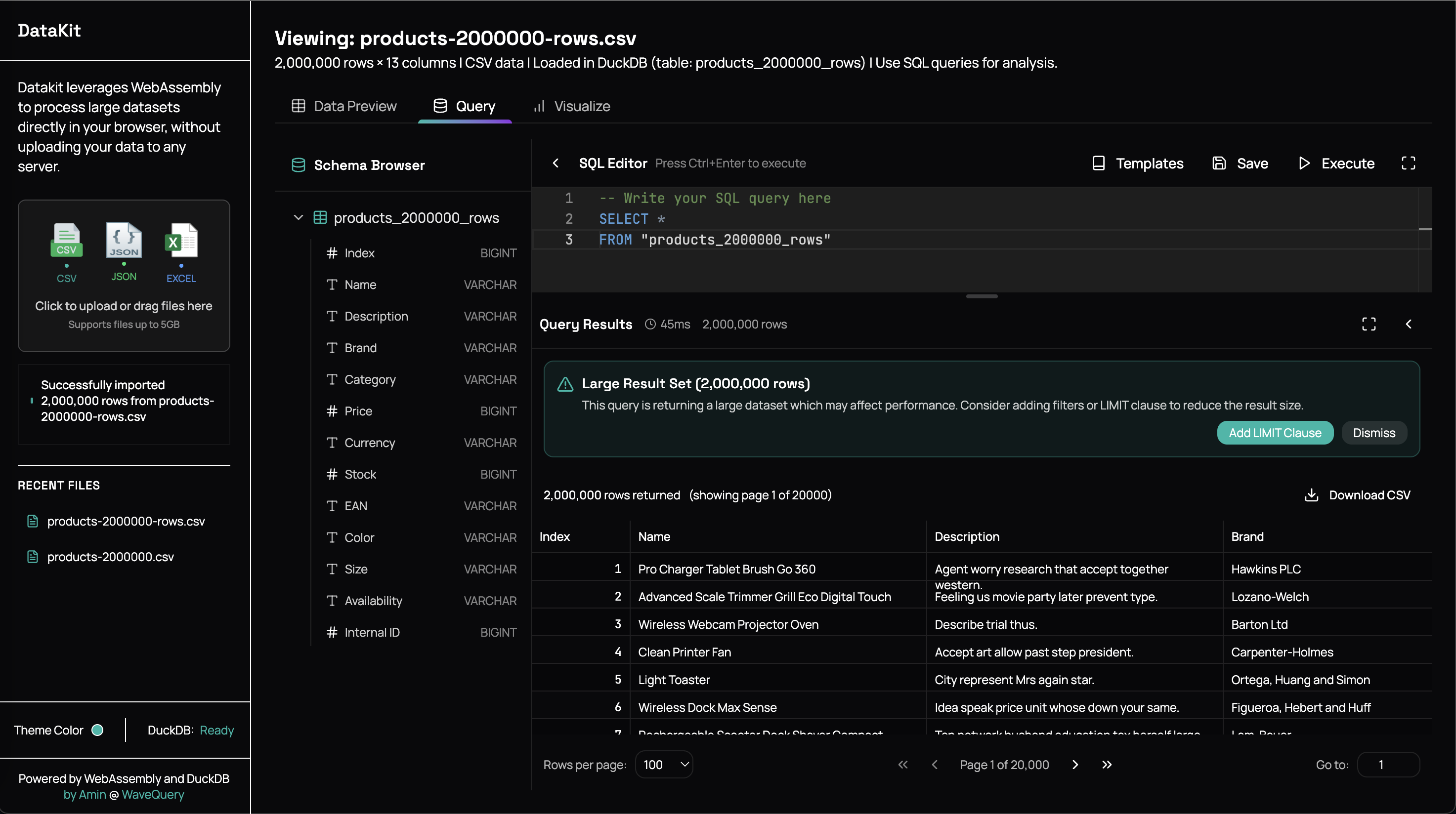Go to the first results page

click(902, 765)
